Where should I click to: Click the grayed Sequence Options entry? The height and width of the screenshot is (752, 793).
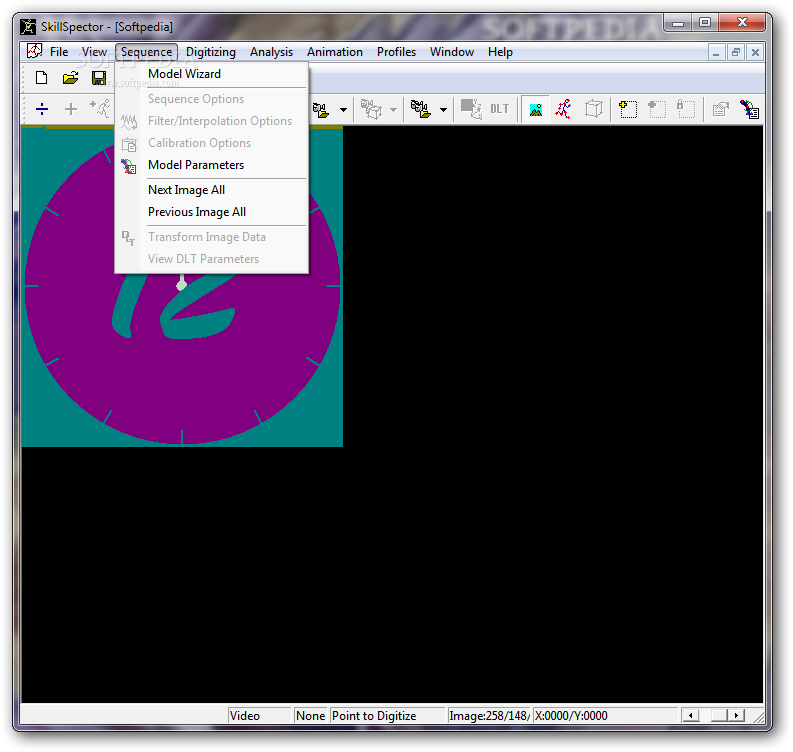tap(211, 99)
